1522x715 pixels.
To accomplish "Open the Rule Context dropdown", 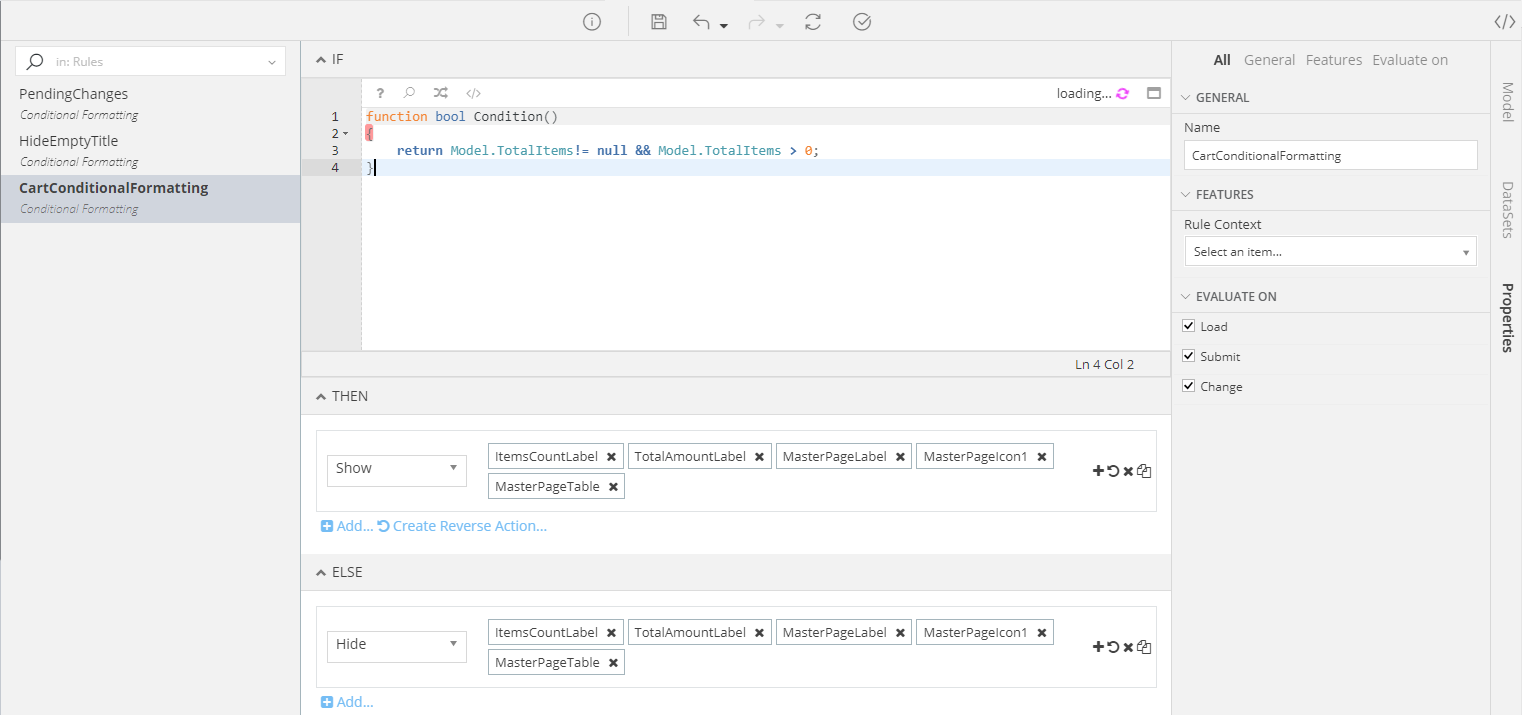I will click(x=1330, y=252).
